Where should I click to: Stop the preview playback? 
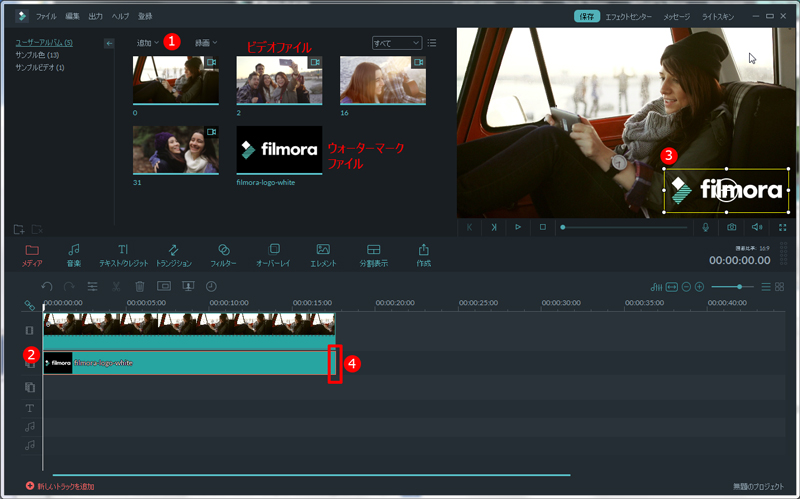coord(542,228)
